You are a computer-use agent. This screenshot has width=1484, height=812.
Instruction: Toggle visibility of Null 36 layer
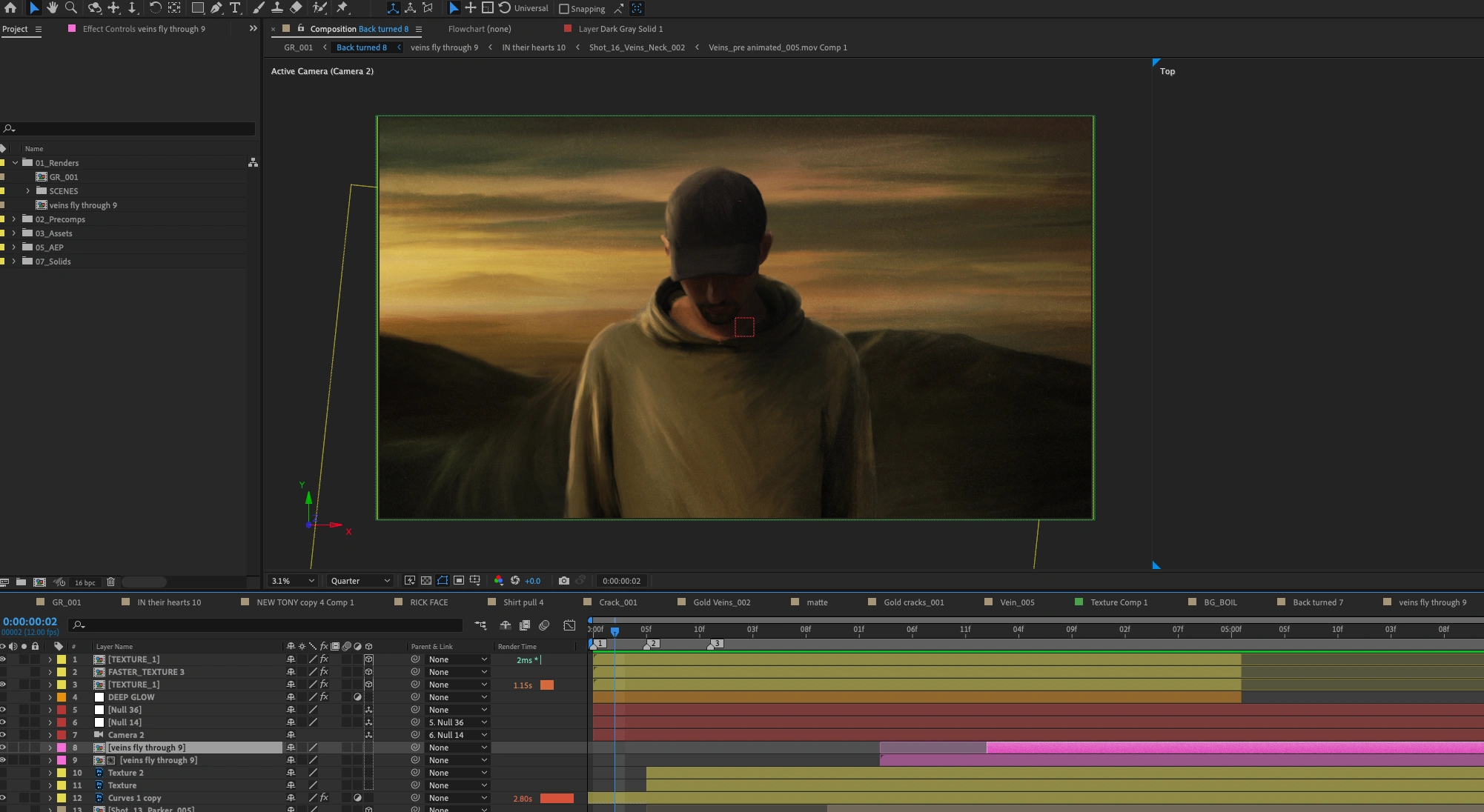pos(3,710)
